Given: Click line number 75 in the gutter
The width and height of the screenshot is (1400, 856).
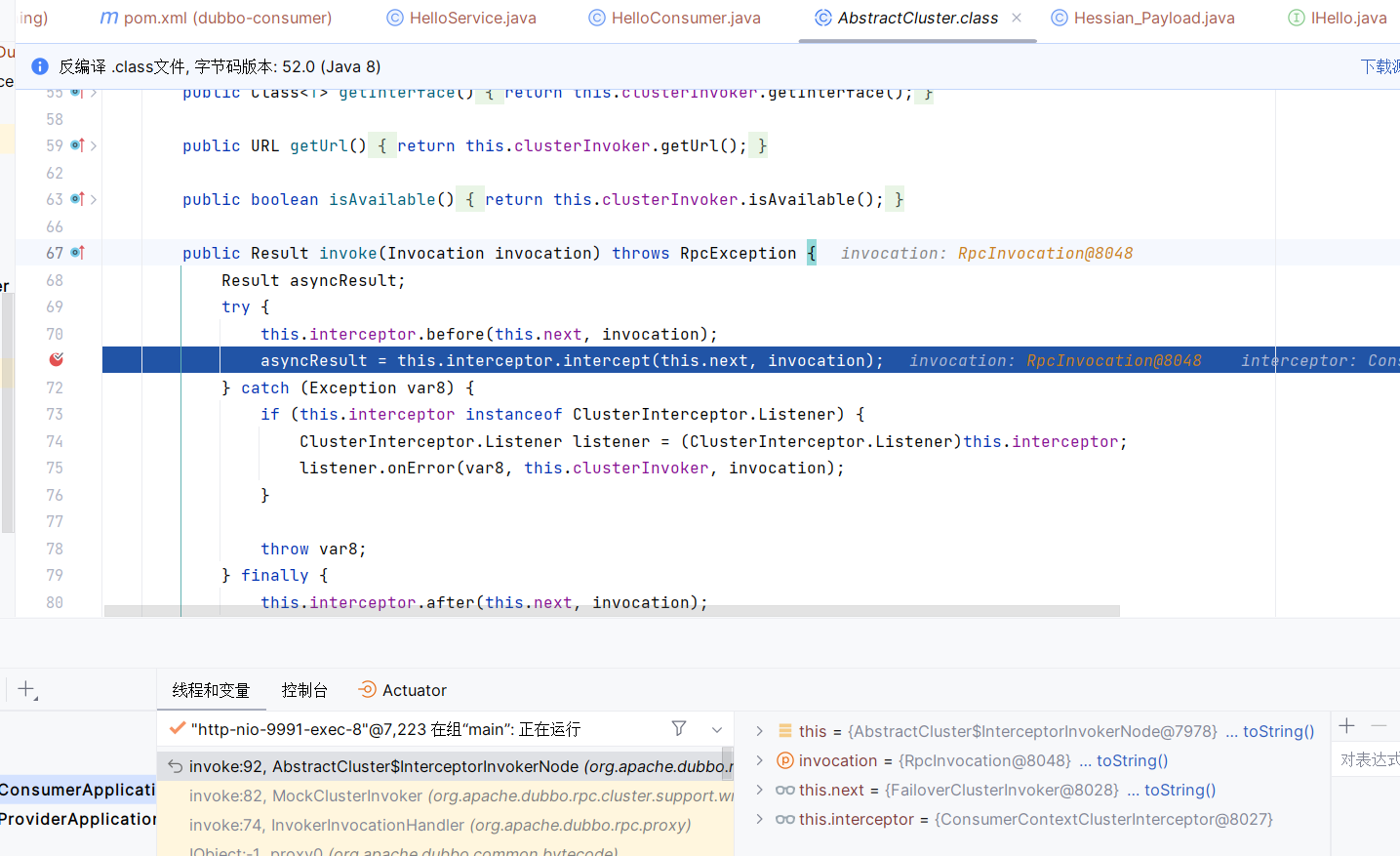Looking at the screenshot, I should click(55, 468).
